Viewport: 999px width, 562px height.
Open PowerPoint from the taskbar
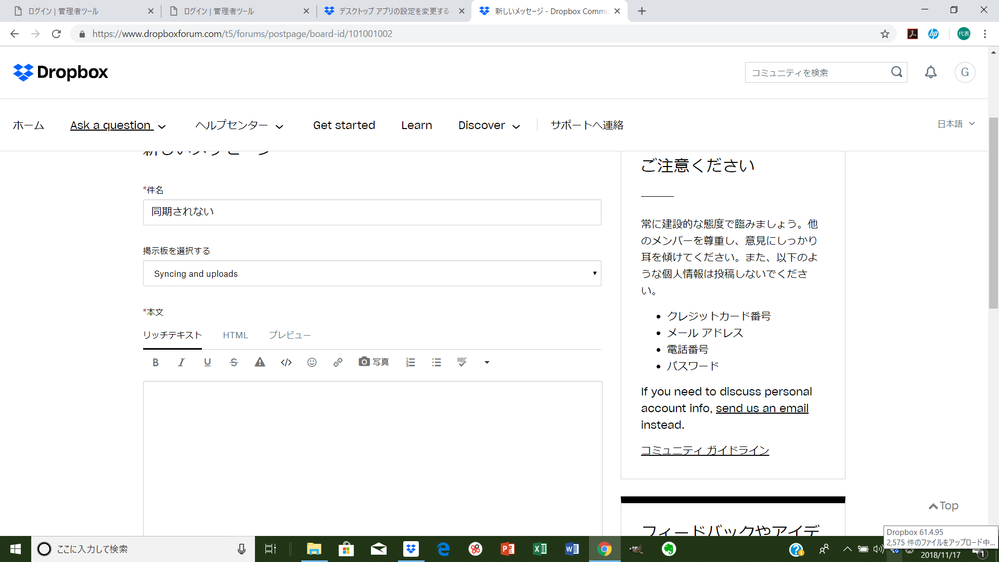pyautogui.click(x=508, y=549)
